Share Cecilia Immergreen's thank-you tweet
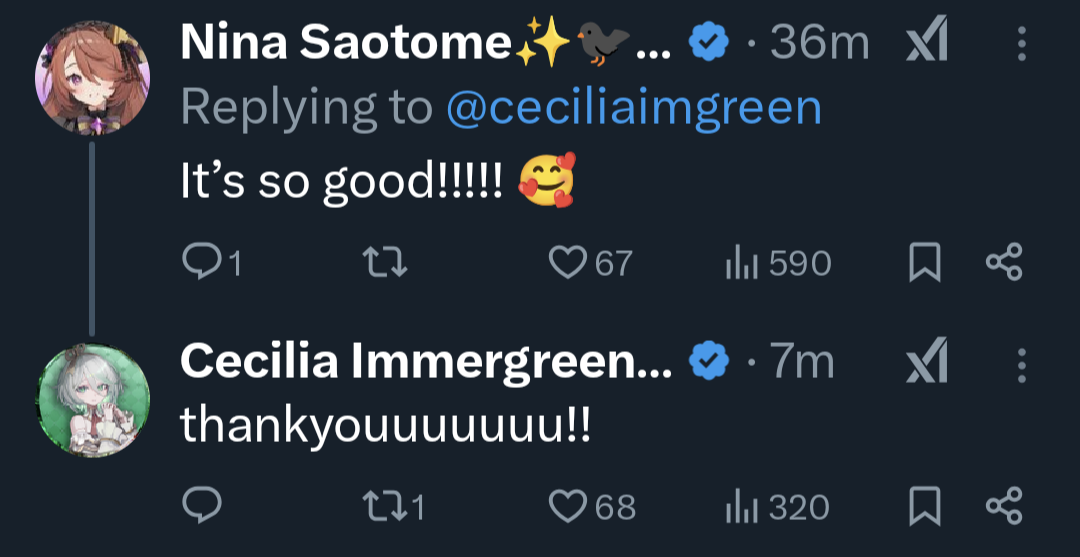 [1004, 506]
